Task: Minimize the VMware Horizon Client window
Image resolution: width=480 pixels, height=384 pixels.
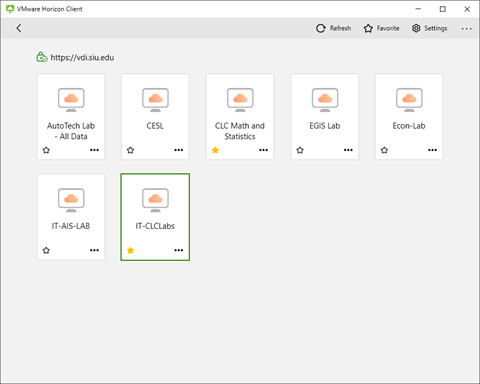Action: click(x=418, y=9)
